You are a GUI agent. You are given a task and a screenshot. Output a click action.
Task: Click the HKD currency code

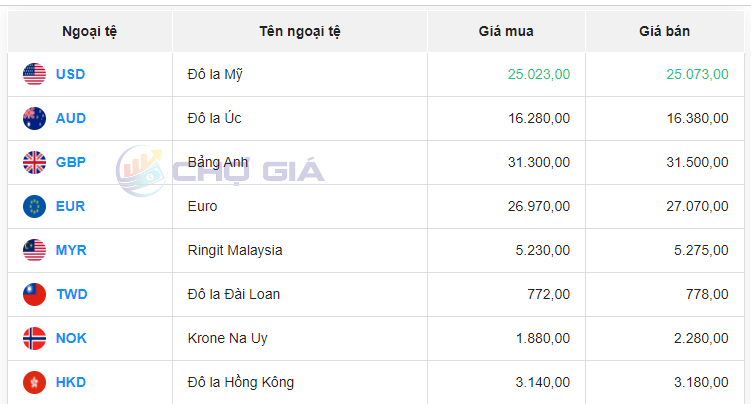[x=71, y=382]
